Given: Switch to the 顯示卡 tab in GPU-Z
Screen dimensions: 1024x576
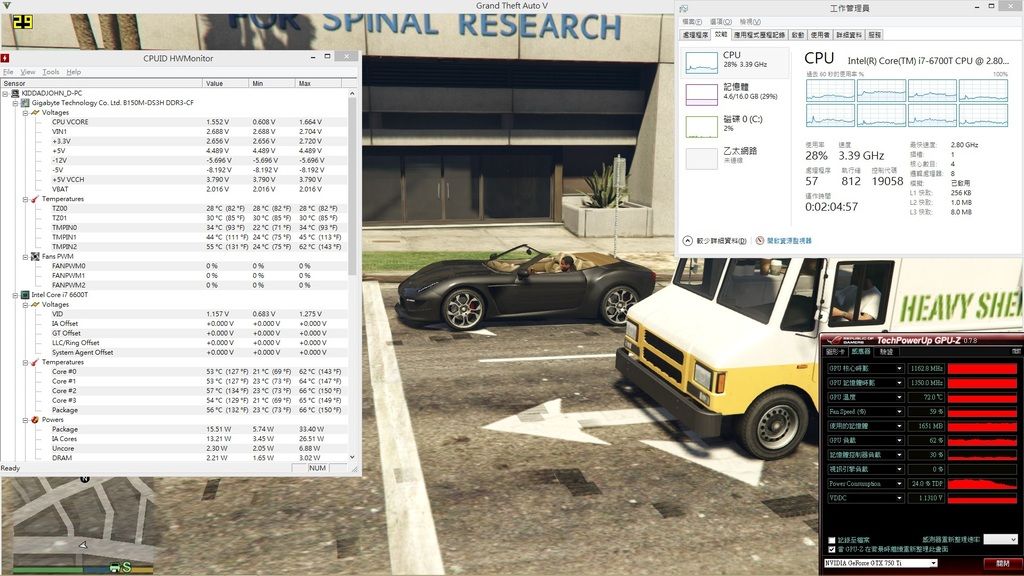Looking at the screenshot, I should point(836,352).
